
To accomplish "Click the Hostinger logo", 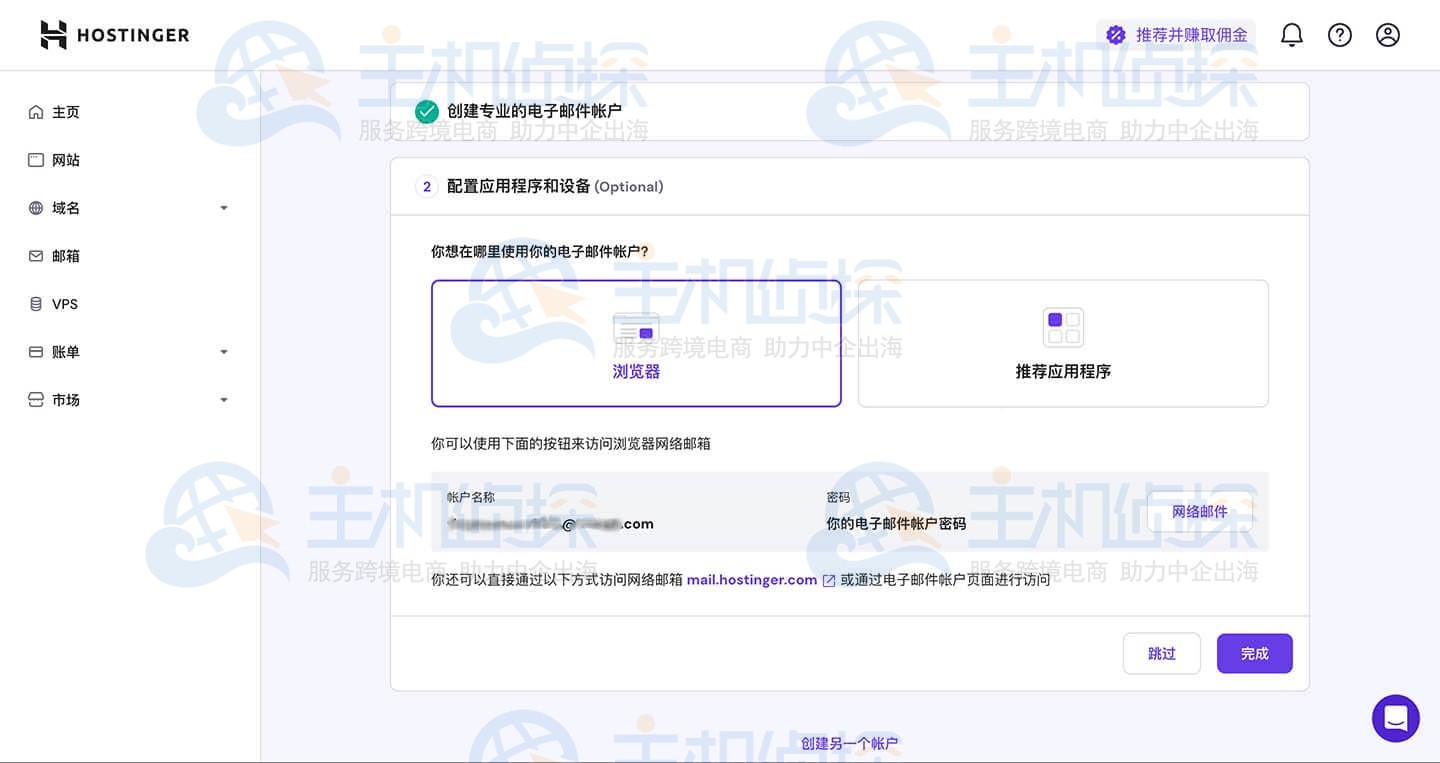I will (114, 35).
